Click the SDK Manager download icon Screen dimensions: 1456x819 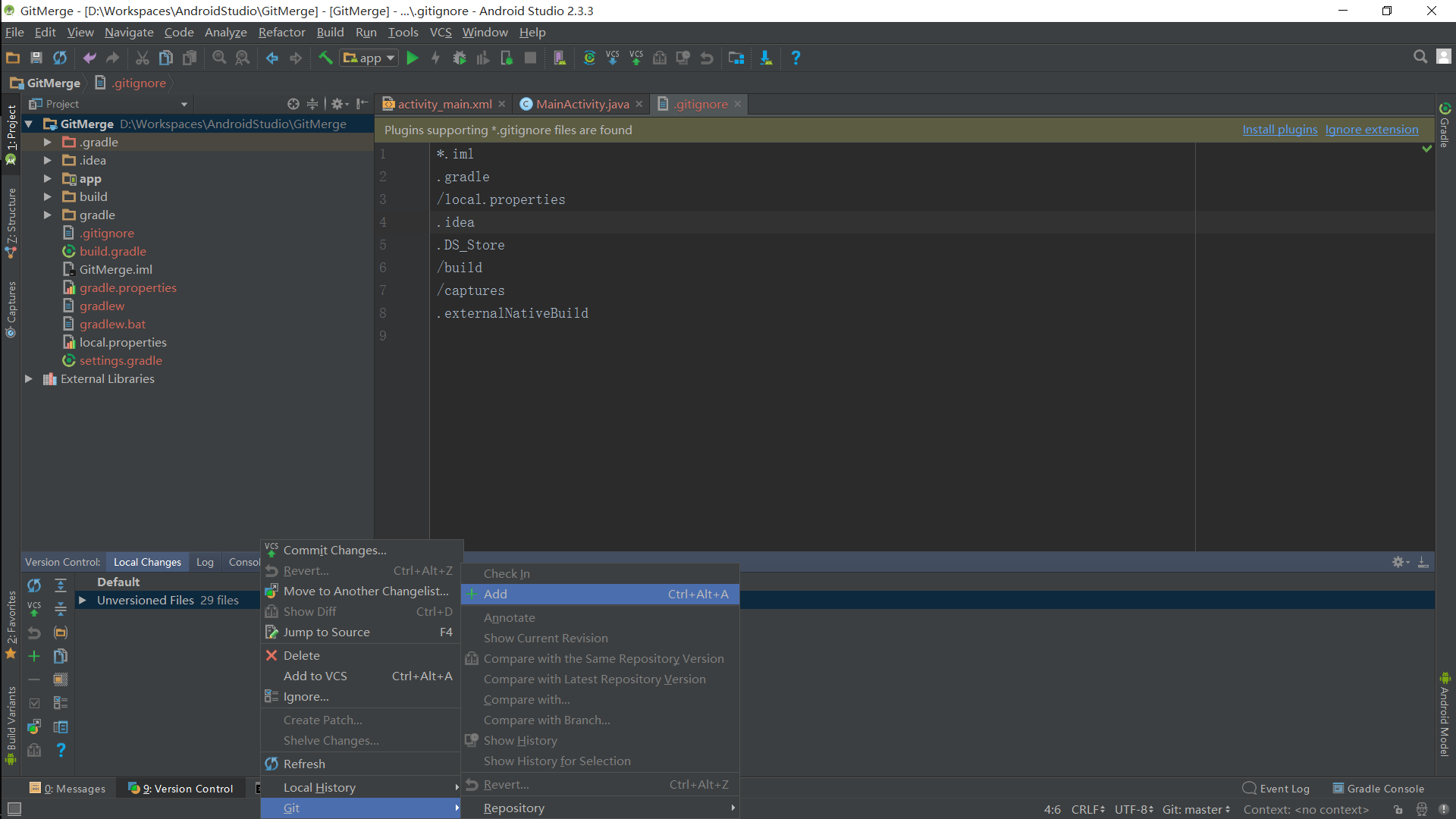pyautogui.click(x=766, y=58)
